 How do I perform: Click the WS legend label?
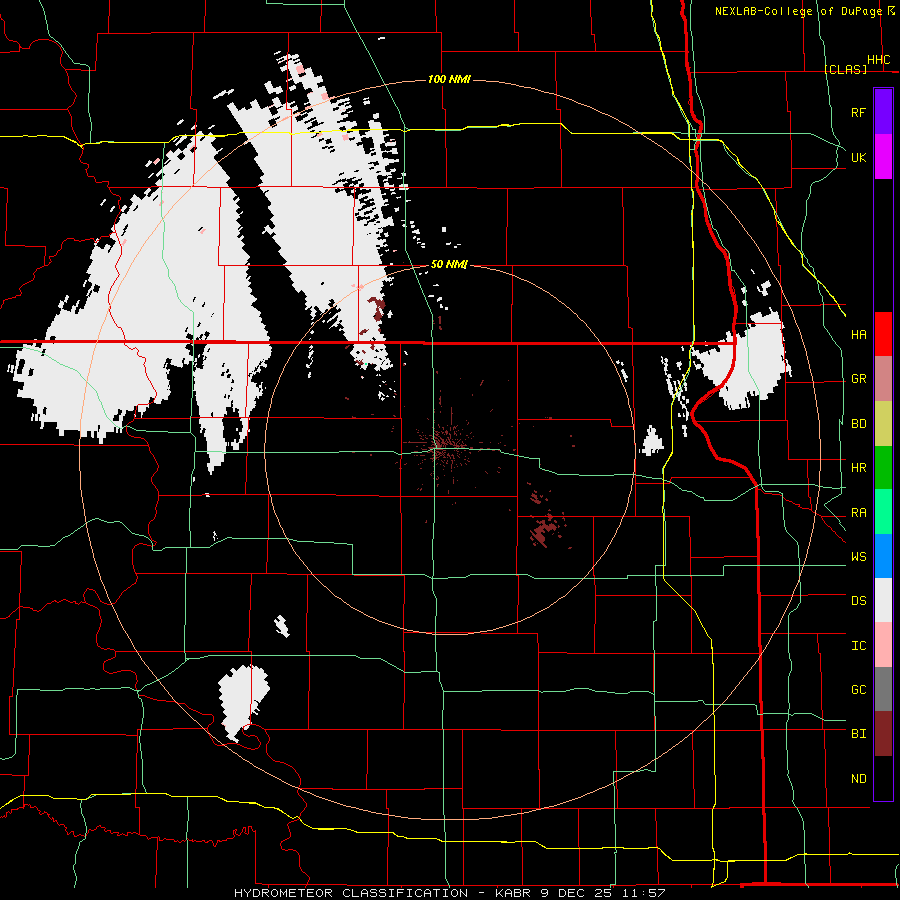point(858,557)
